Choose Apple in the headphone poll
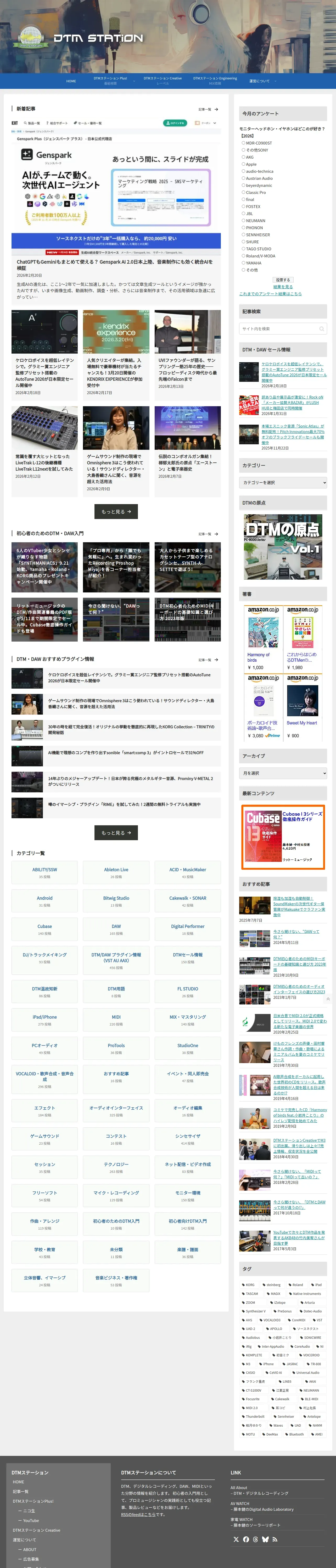336x1568 pixels. click(243, 164)
